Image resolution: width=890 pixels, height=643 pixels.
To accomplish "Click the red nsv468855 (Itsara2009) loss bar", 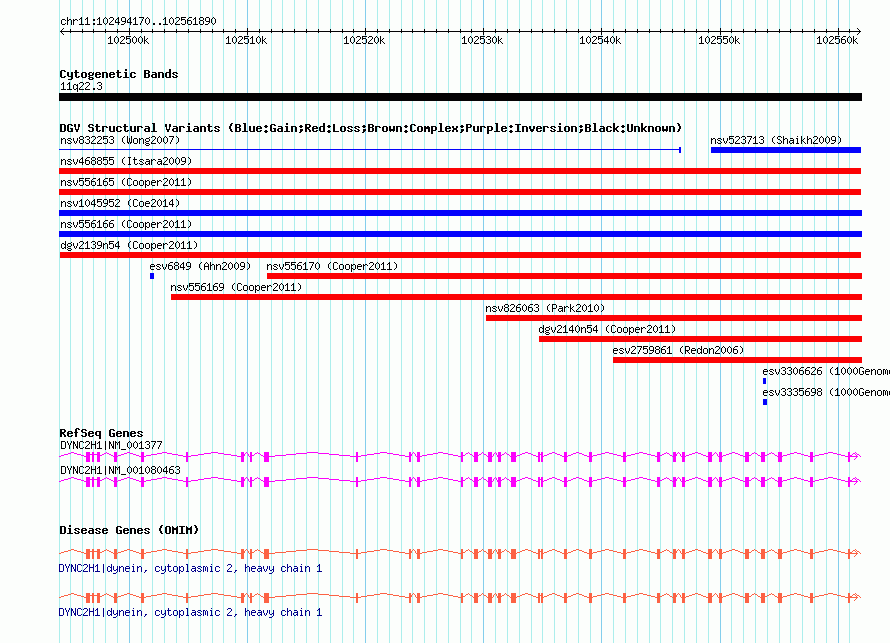I will (x=460, y=171).
